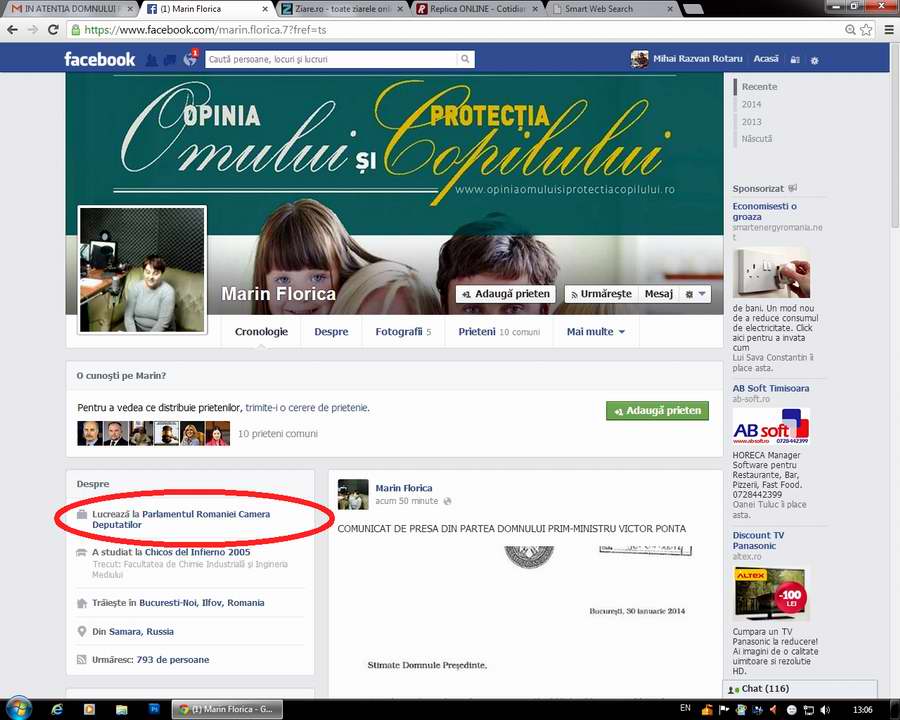
Task: Jump to Născută in timeline
Action: (x=757, y=139)
